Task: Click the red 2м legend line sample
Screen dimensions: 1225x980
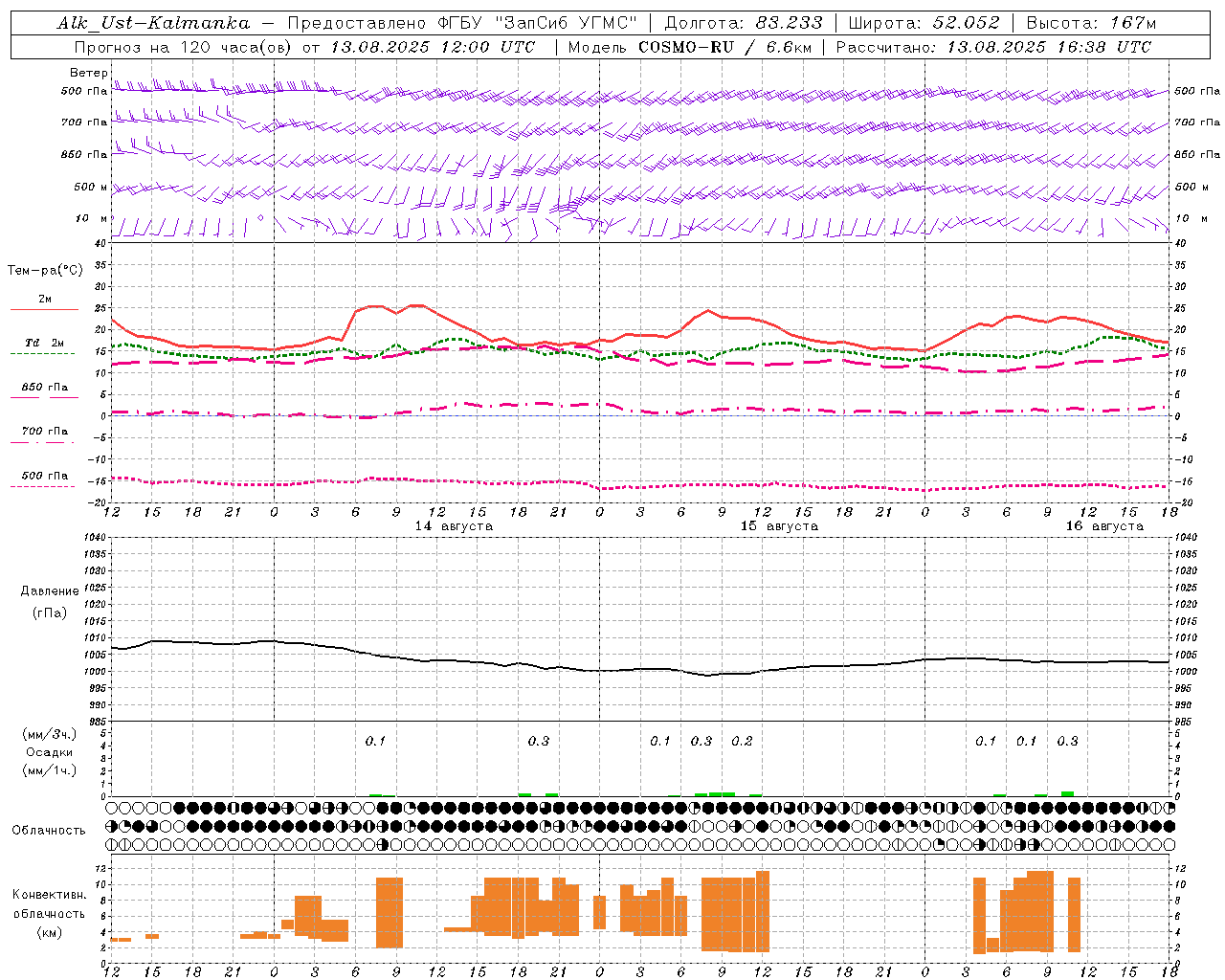Action: click(x=44, y=309)
